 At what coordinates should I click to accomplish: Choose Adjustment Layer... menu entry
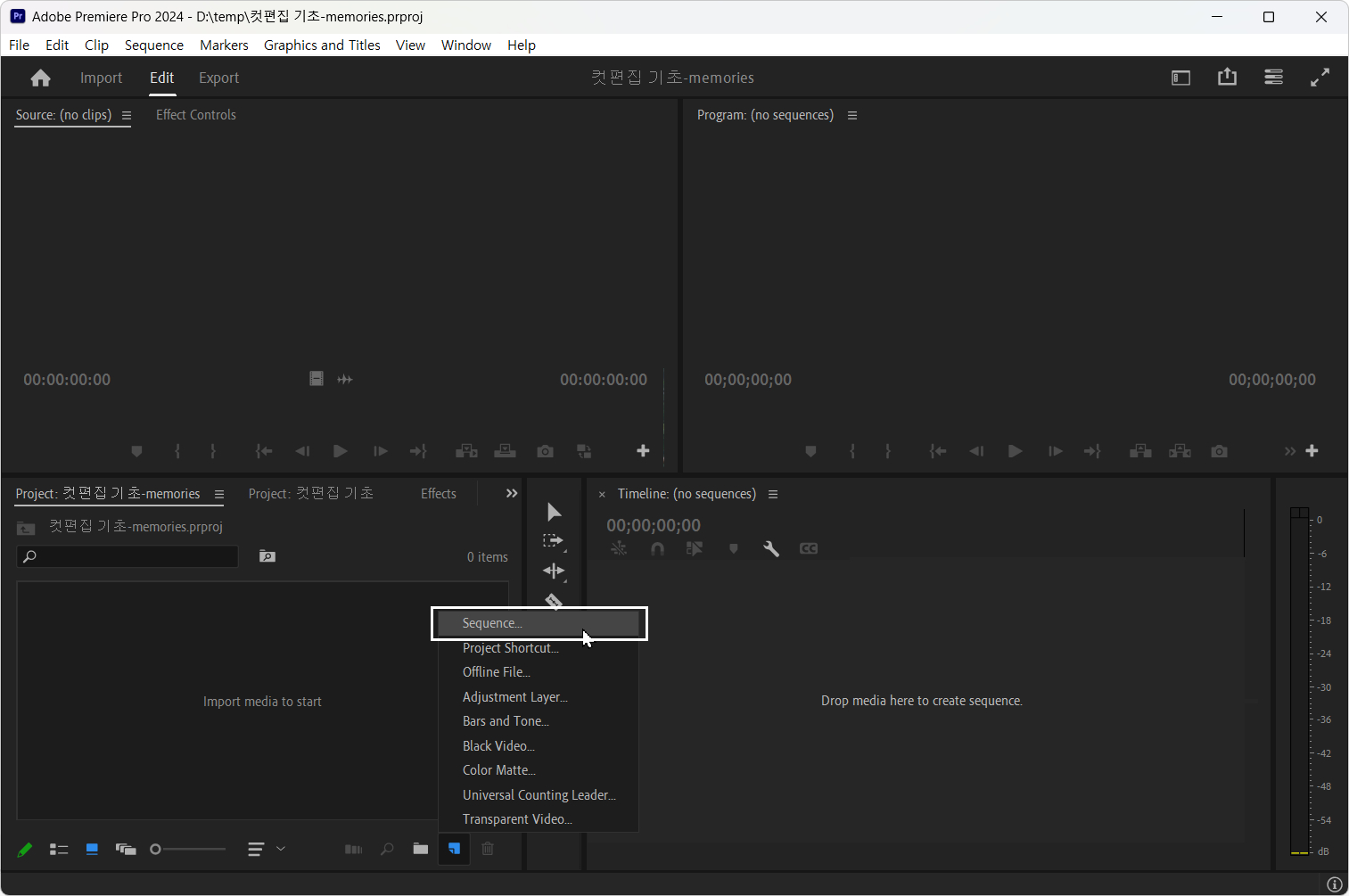coord(539,697)
